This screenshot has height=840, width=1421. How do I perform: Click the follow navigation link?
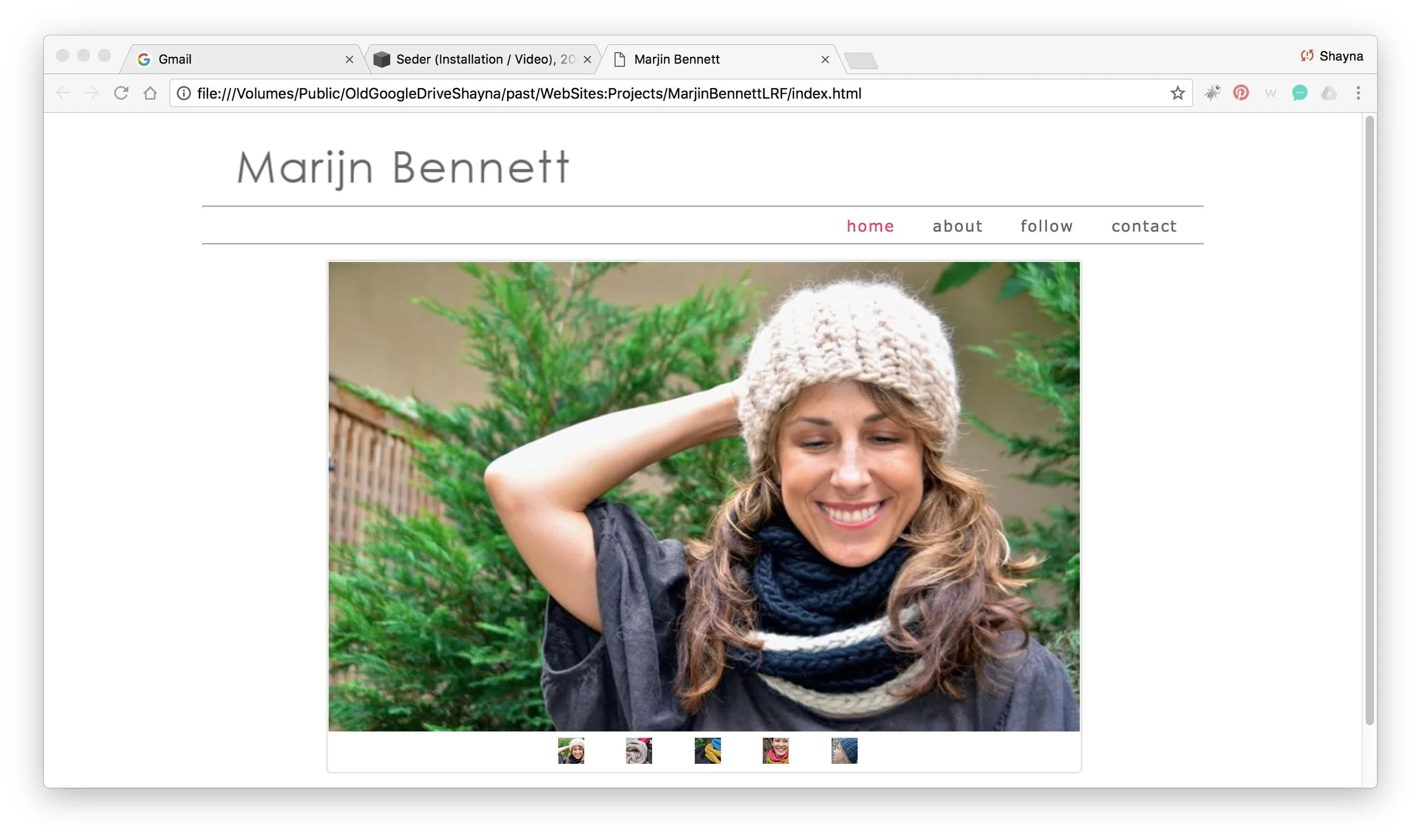pyautogui.click(x=1046, y=226)
